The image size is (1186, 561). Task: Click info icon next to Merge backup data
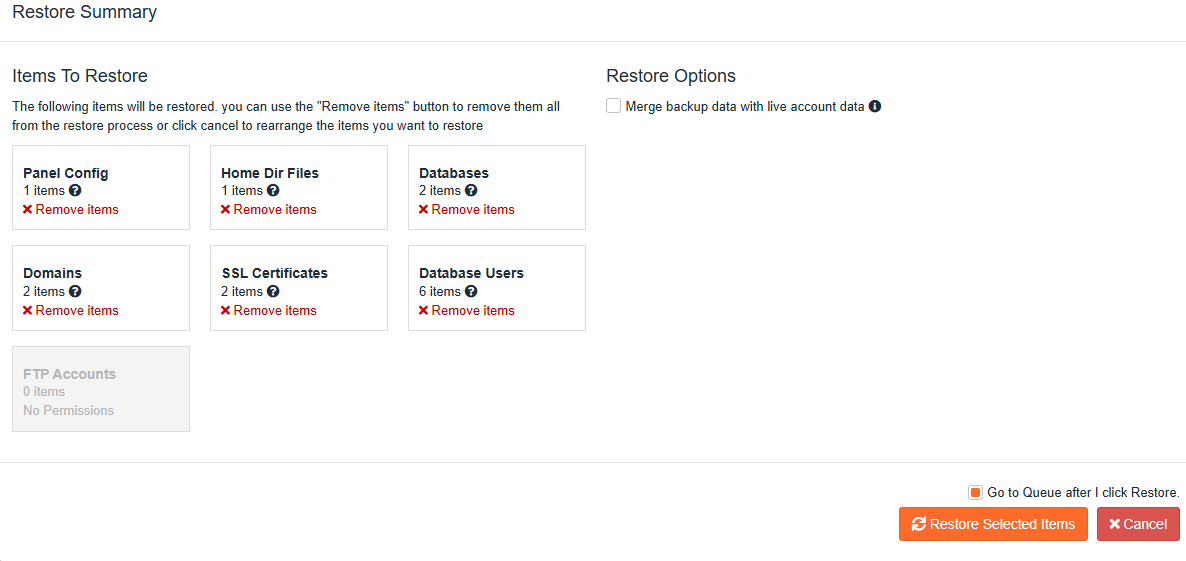(x=875, y=106)
